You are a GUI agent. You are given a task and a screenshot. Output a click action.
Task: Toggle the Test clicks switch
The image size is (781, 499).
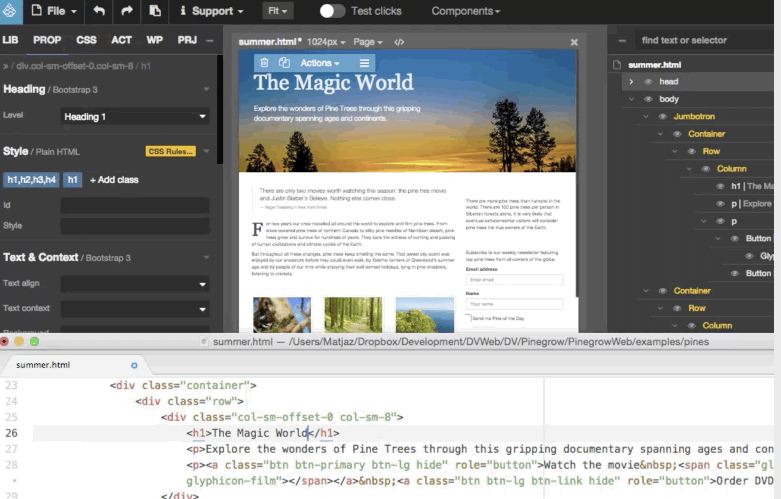332,11
